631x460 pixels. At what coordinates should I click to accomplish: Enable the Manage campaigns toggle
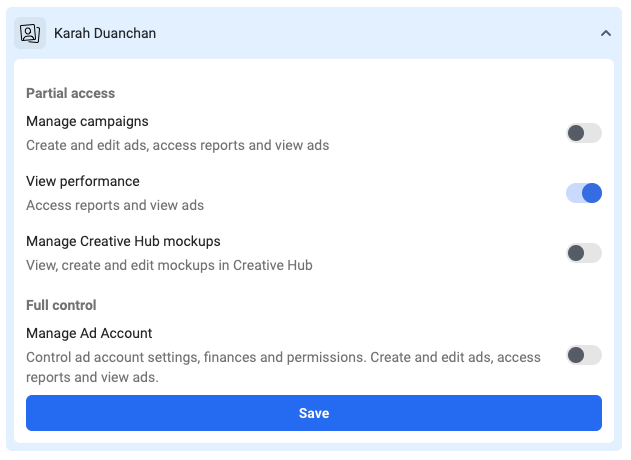(x=584, y=133)
